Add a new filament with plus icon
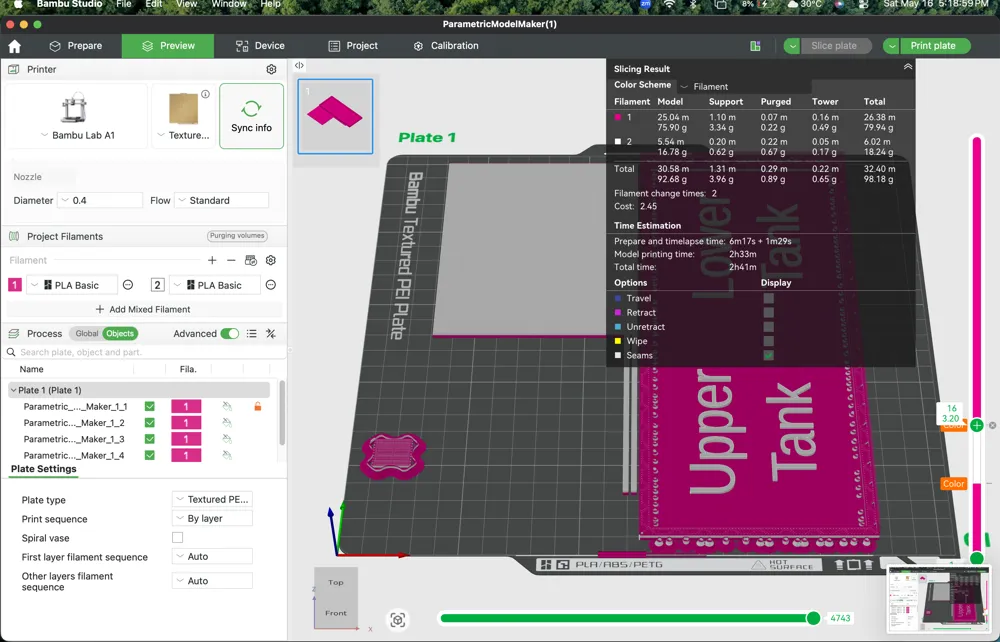This screenshot has width=1000, height=642. [x=212, y=260]
